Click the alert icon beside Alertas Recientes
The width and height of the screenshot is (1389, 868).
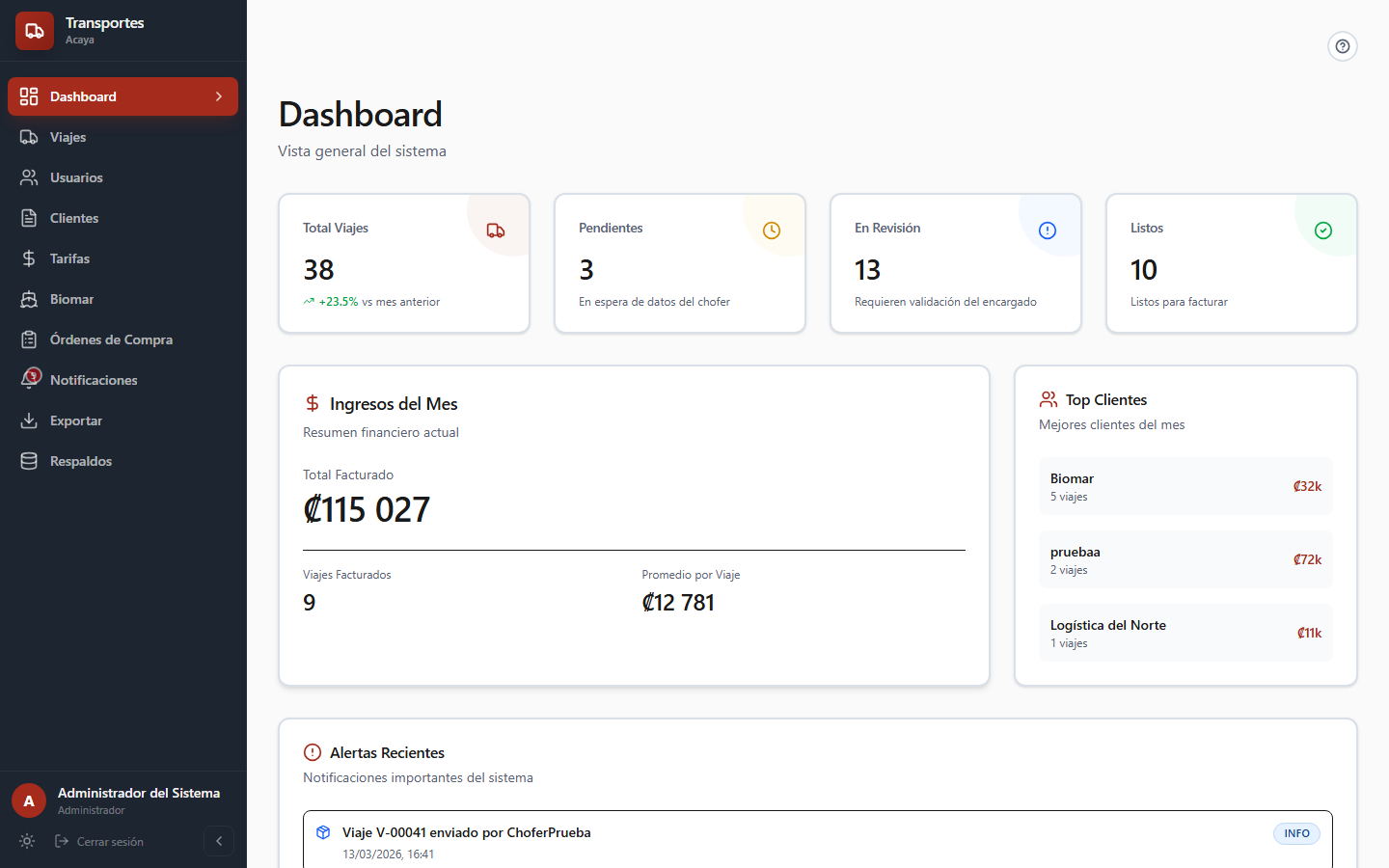pos(312,752)
